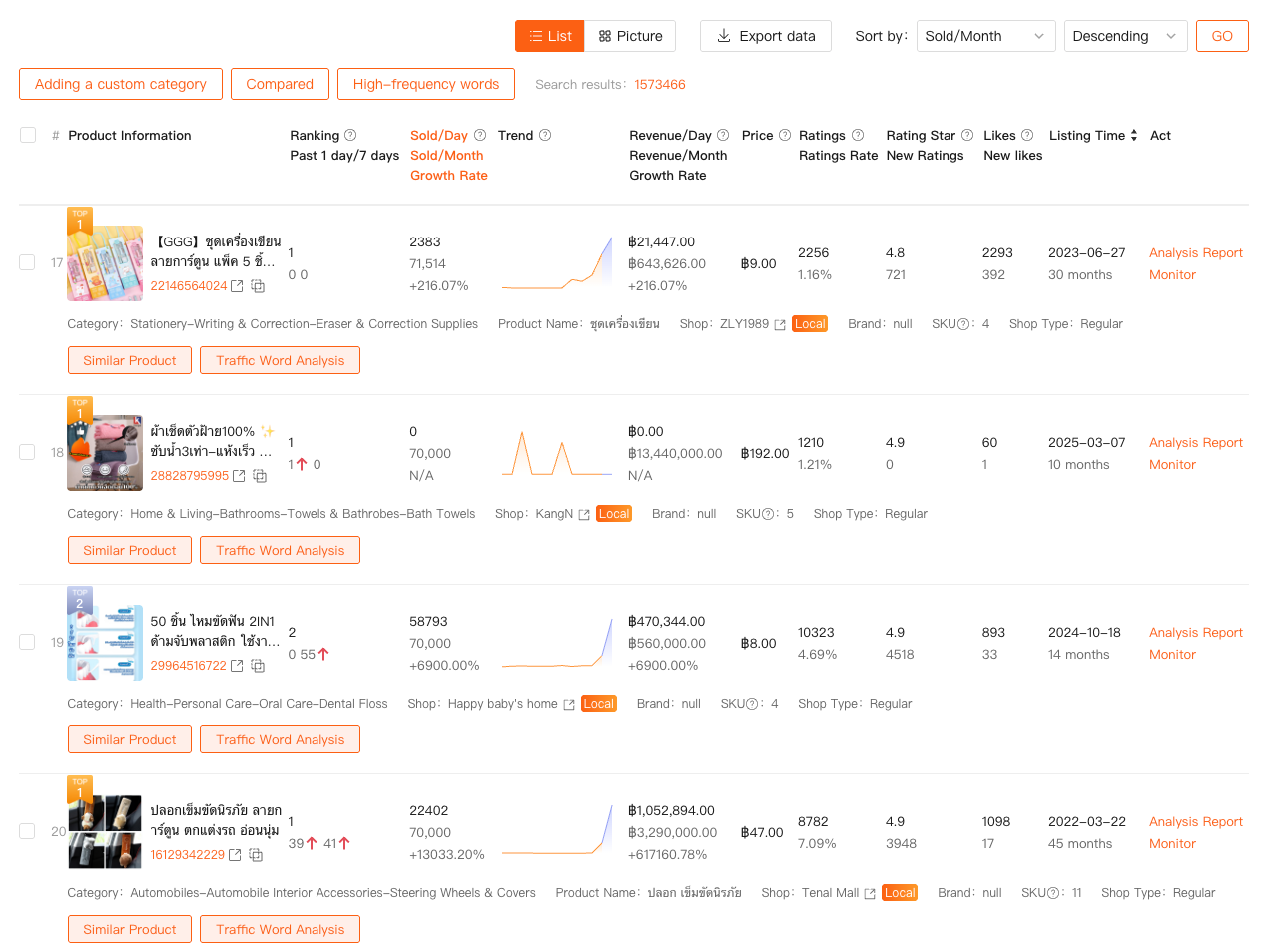Check the select-all checkbox in the header row

pos(27,134)
